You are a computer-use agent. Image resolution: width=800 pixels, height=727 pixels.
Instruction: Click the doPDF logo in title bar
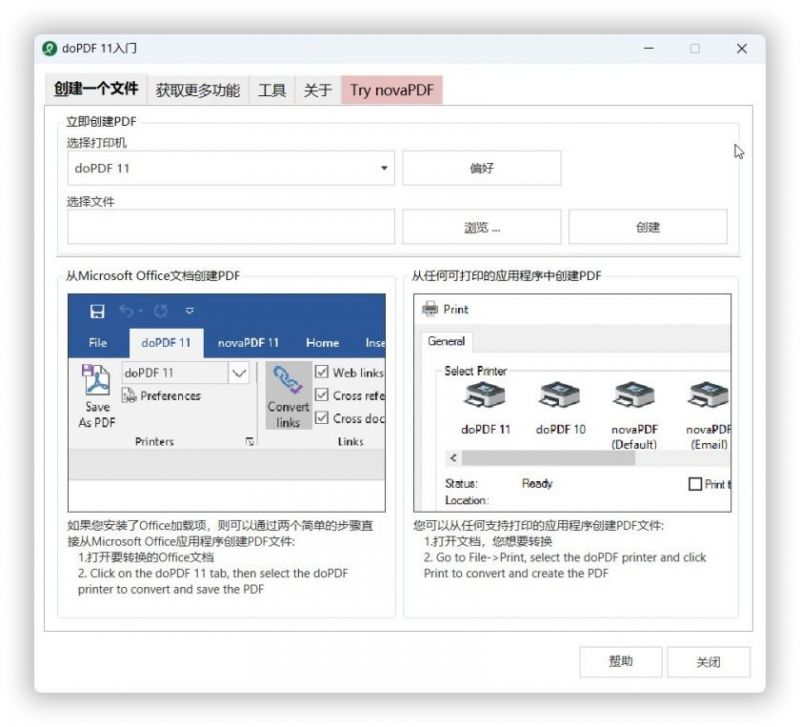[x=49, y=48]
